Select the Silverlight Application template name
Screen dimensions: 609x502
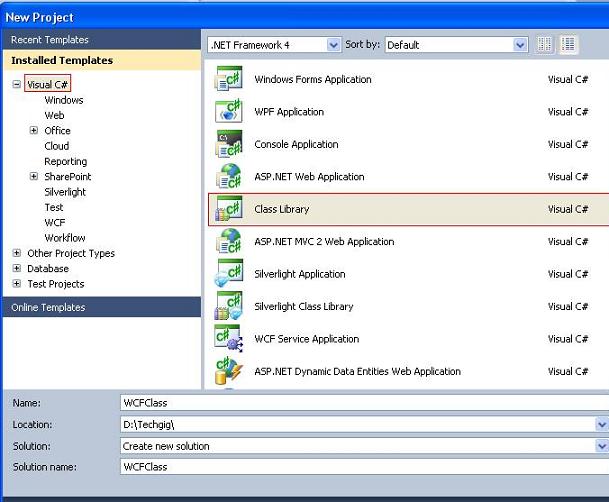click(299, 274)
